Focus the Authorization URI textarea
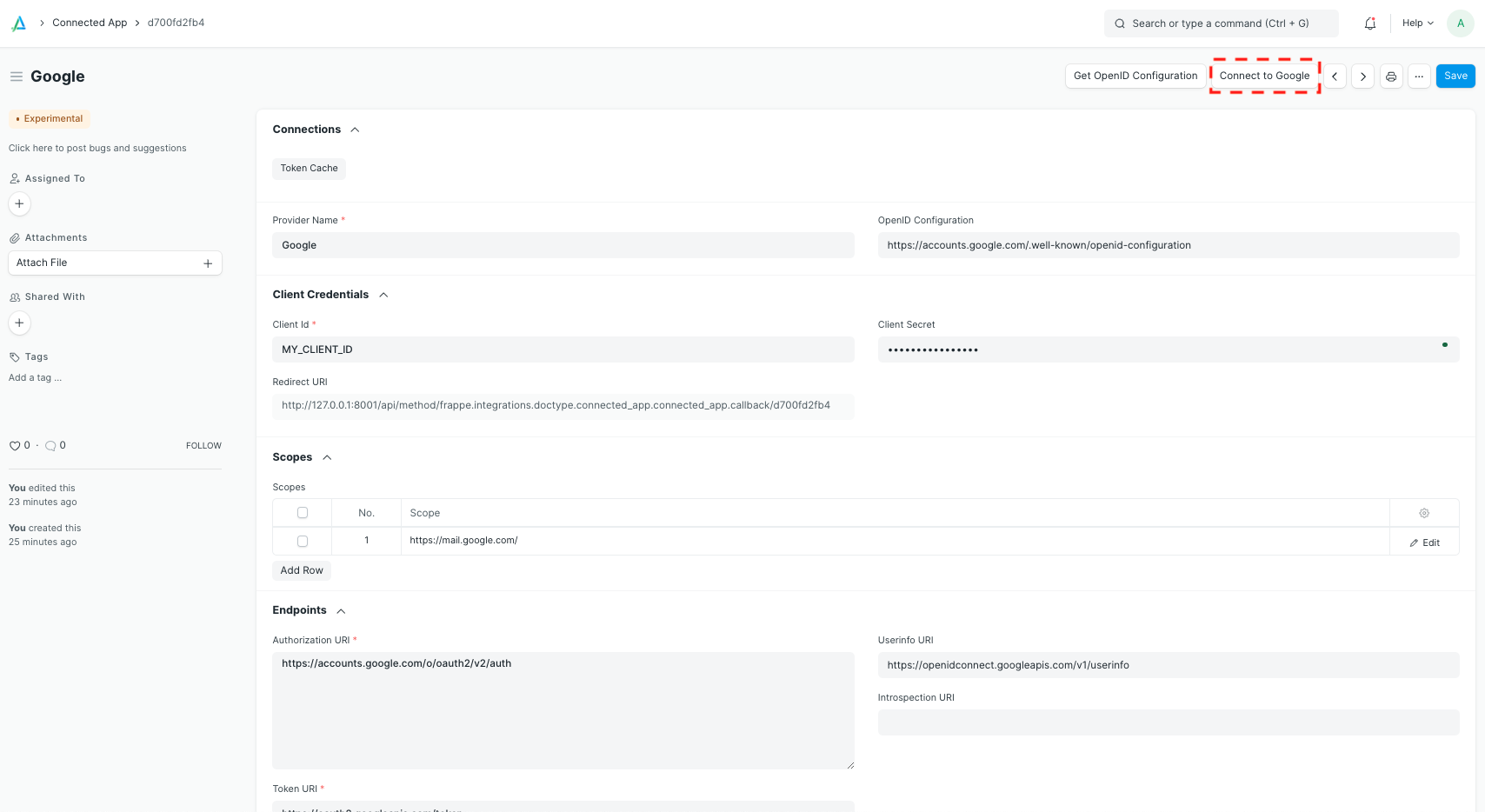The height and width of the screenshot is (812, 1485). click(563, 710)
